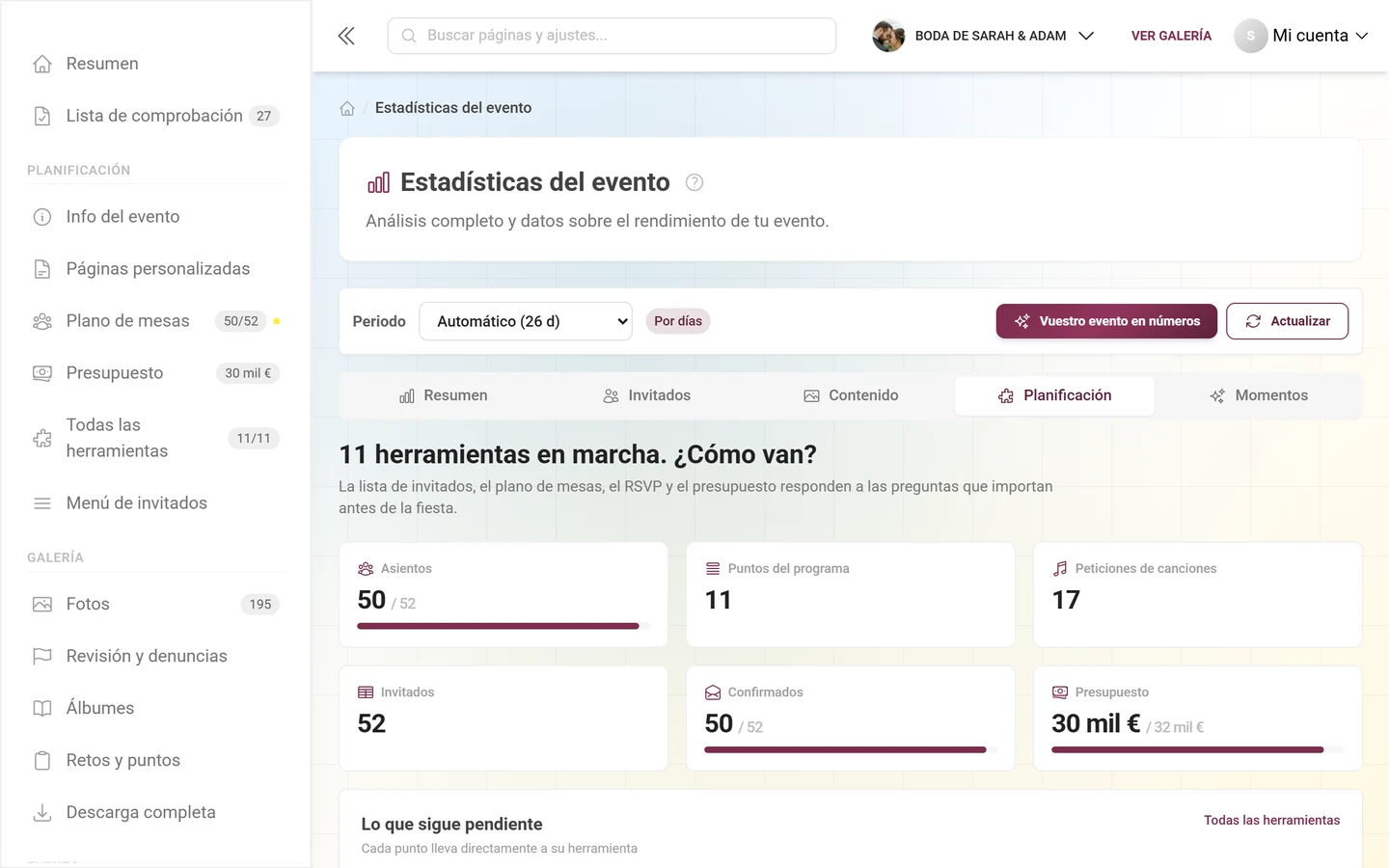Click the bar chart icon beside page title
Screen dimensions: 1389x868
[379, 182]
